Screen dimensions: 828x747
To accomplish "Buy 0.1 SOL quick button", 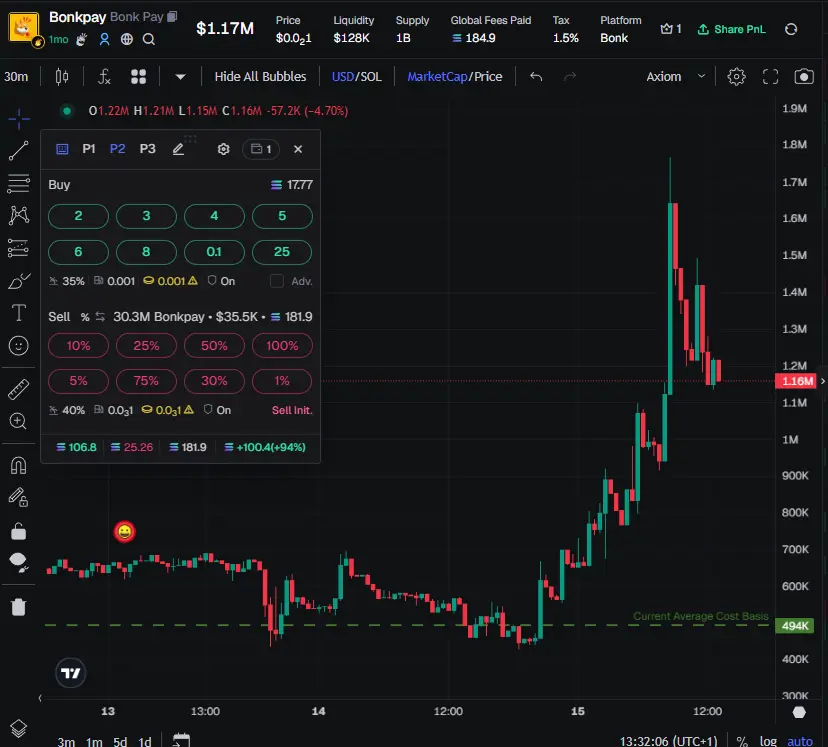I will tap(214, 252).
